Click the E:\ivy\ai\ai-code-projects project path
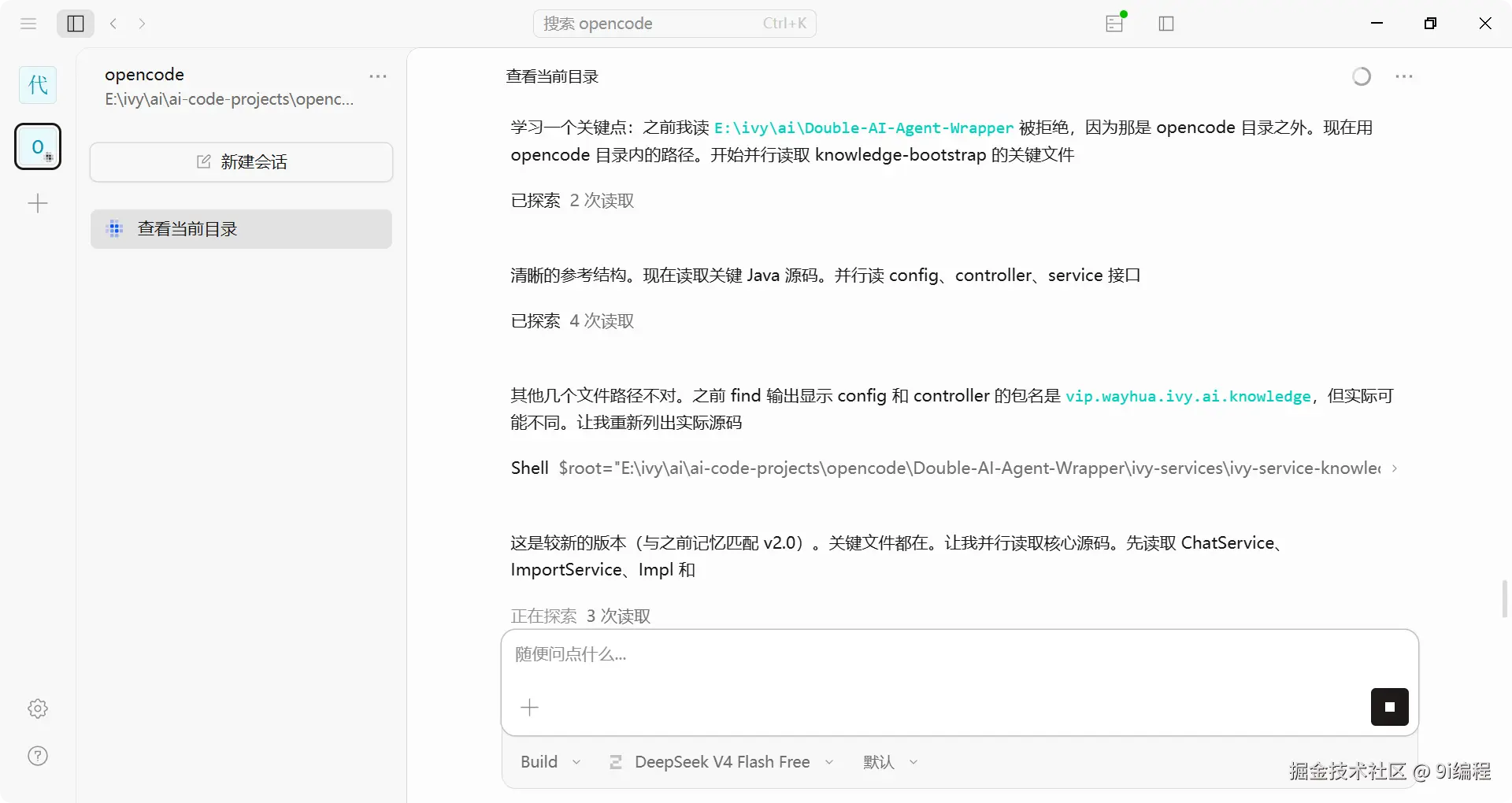The image size is (1512, 803). 229,99
